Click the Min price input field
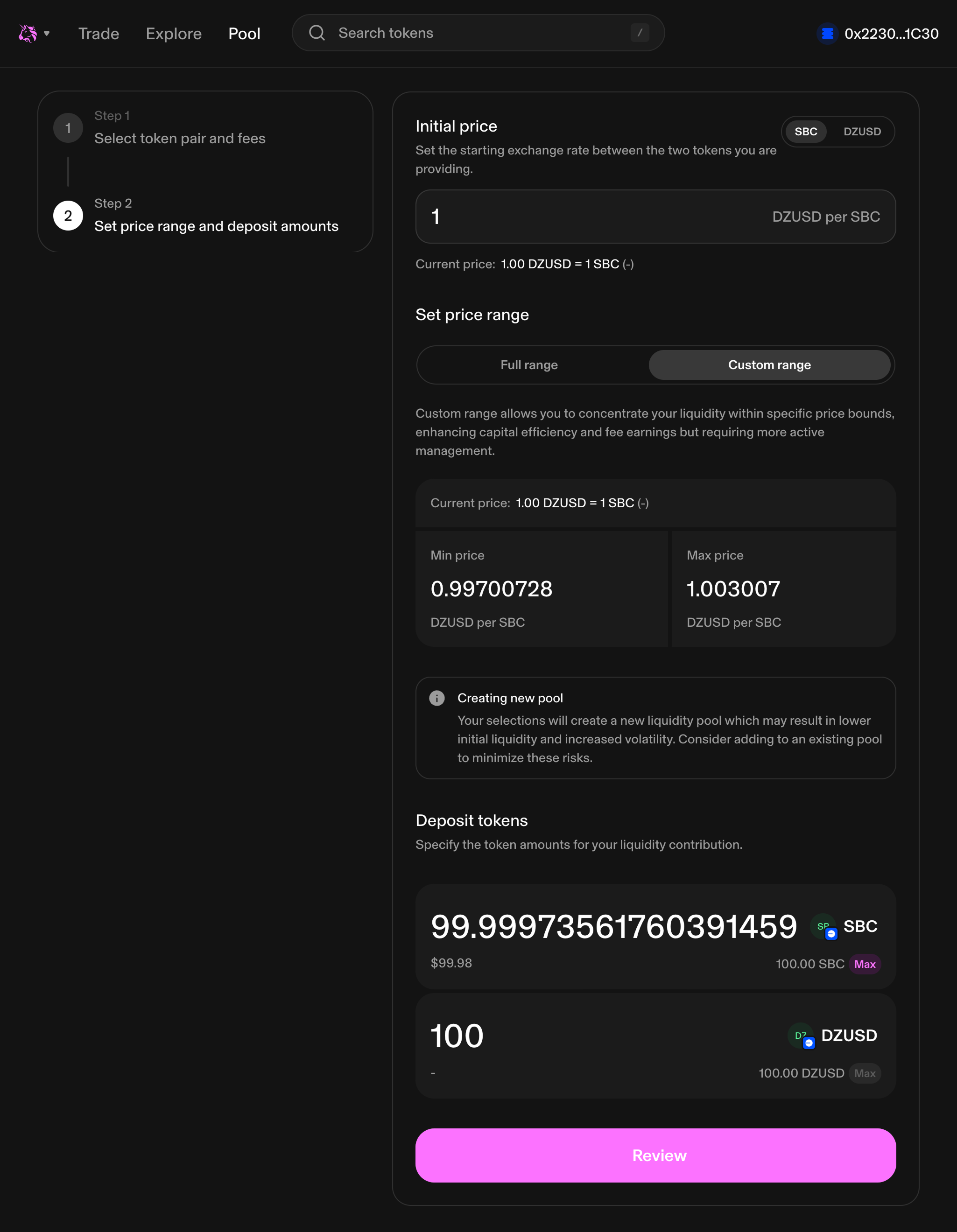The image size is (957, 1232). click(491, 589)
